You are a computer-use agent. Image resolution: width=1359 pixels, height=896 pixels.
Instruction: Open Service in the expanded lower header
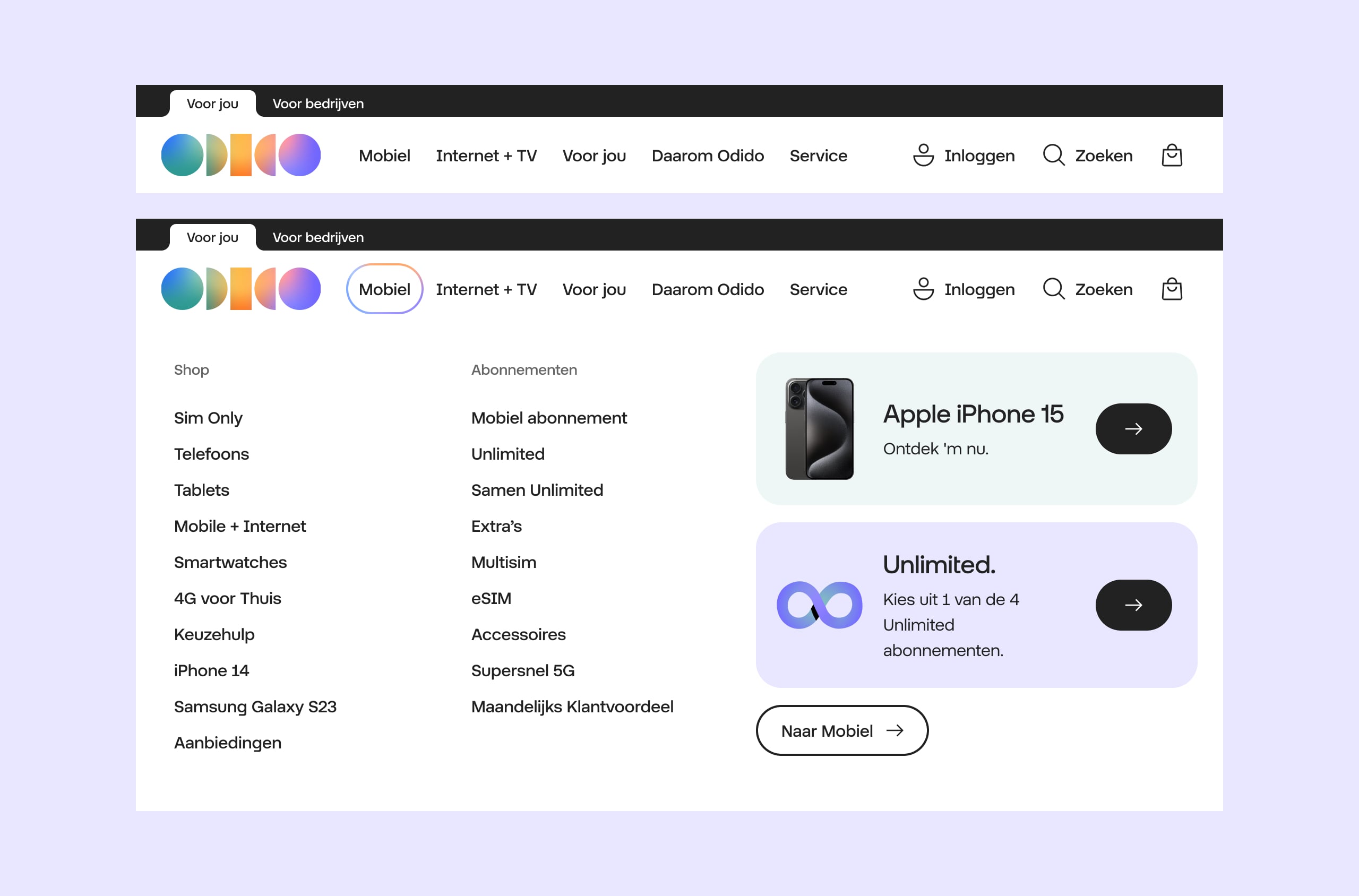[x=819, y=289]
